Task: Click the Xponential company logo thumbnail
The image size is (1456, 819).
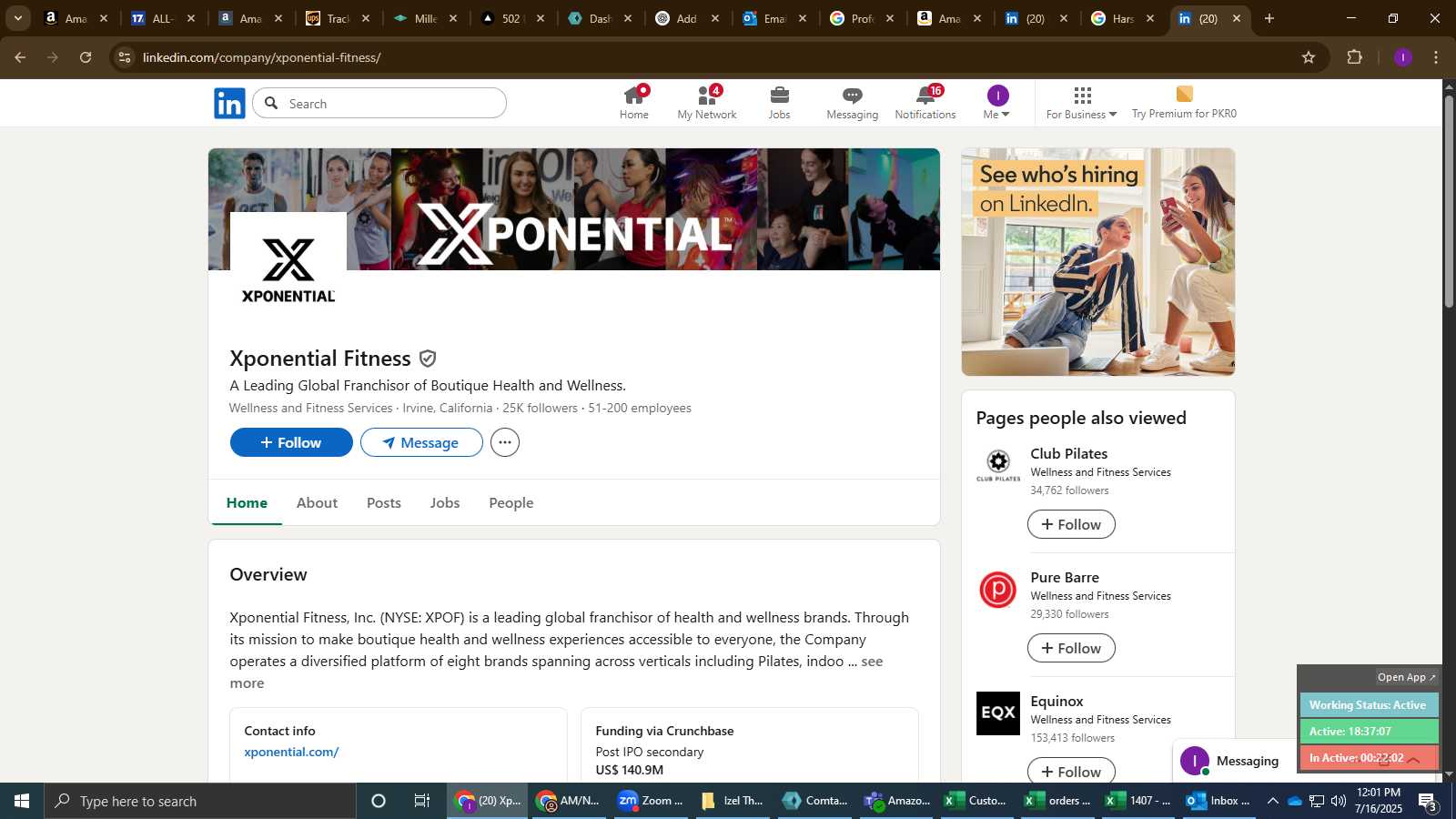Action: 288,270
